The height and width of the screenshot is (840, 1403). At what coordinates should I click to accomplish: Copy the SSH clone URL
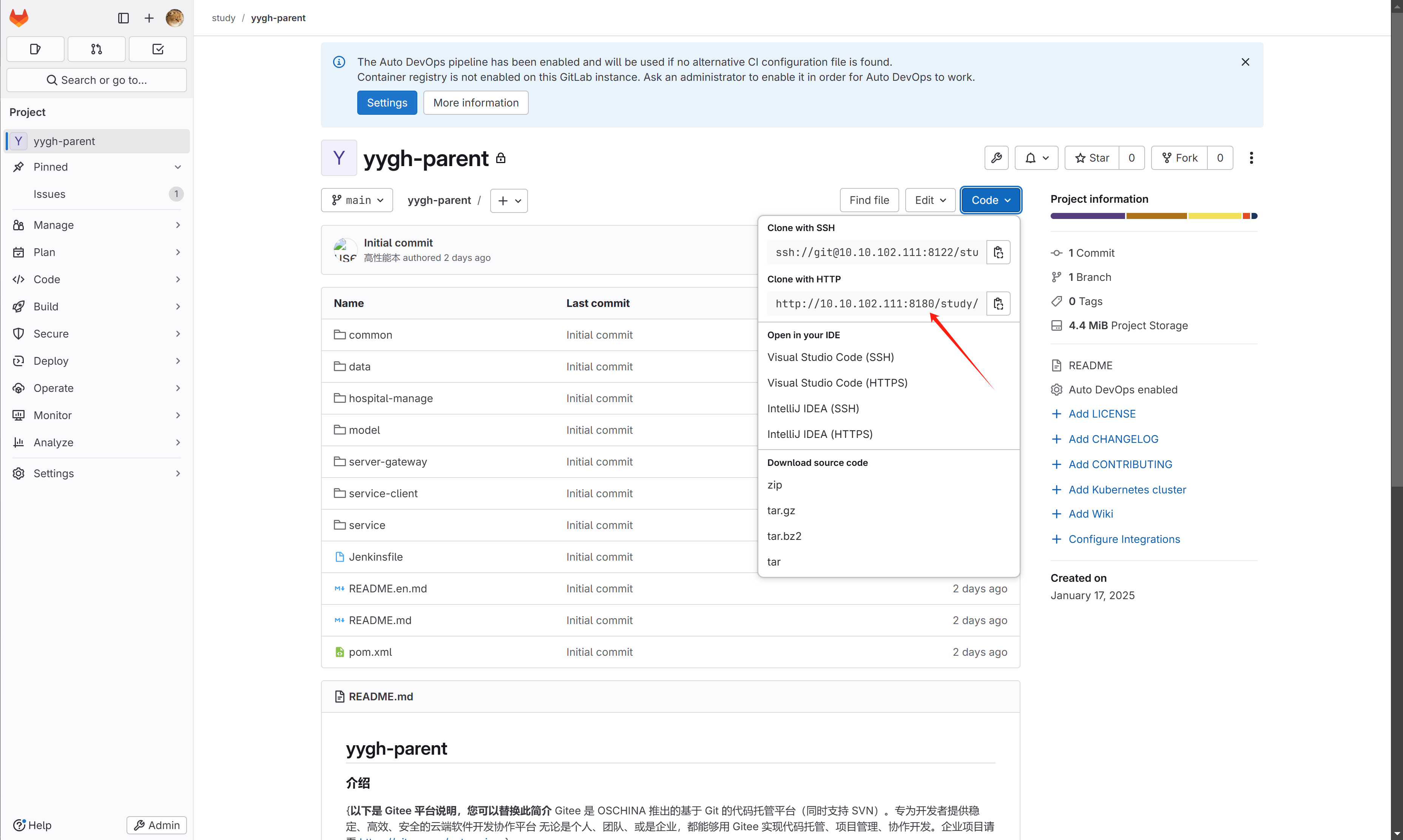[x=998, y=253]
